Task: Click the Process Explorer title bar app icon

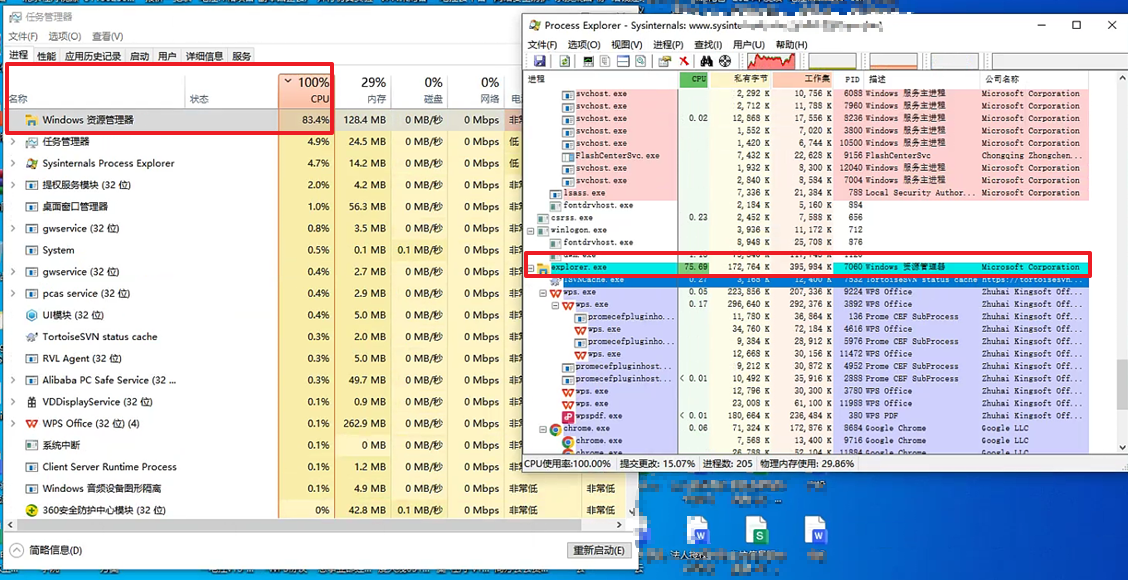Action: click(535, 25)
